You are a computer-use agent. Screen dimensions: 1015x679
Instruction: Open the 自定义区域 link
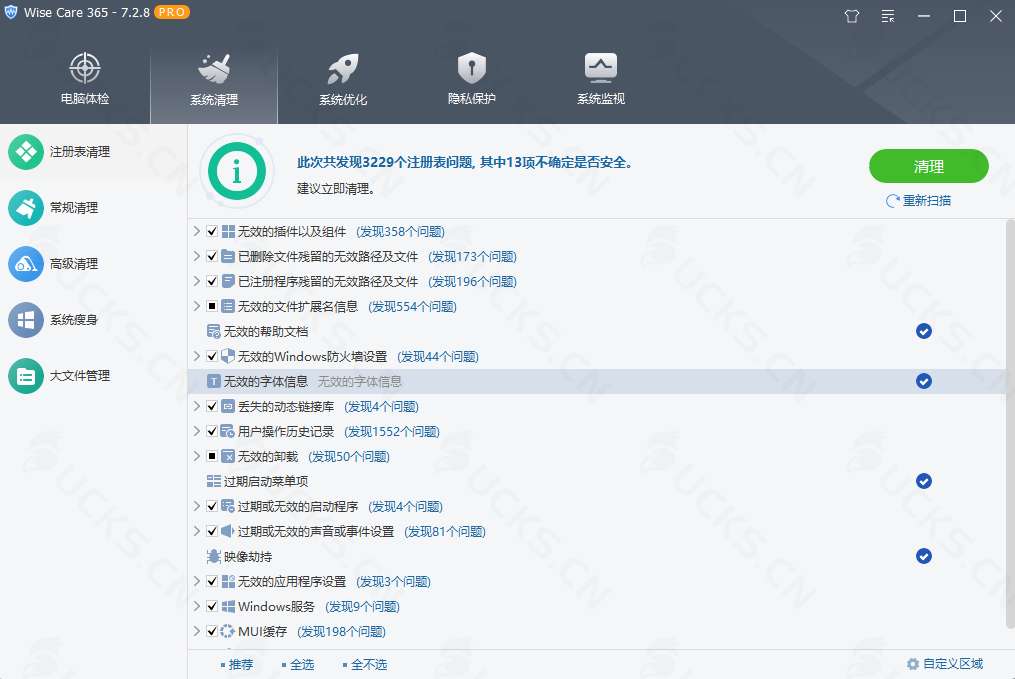pos(953,663)
